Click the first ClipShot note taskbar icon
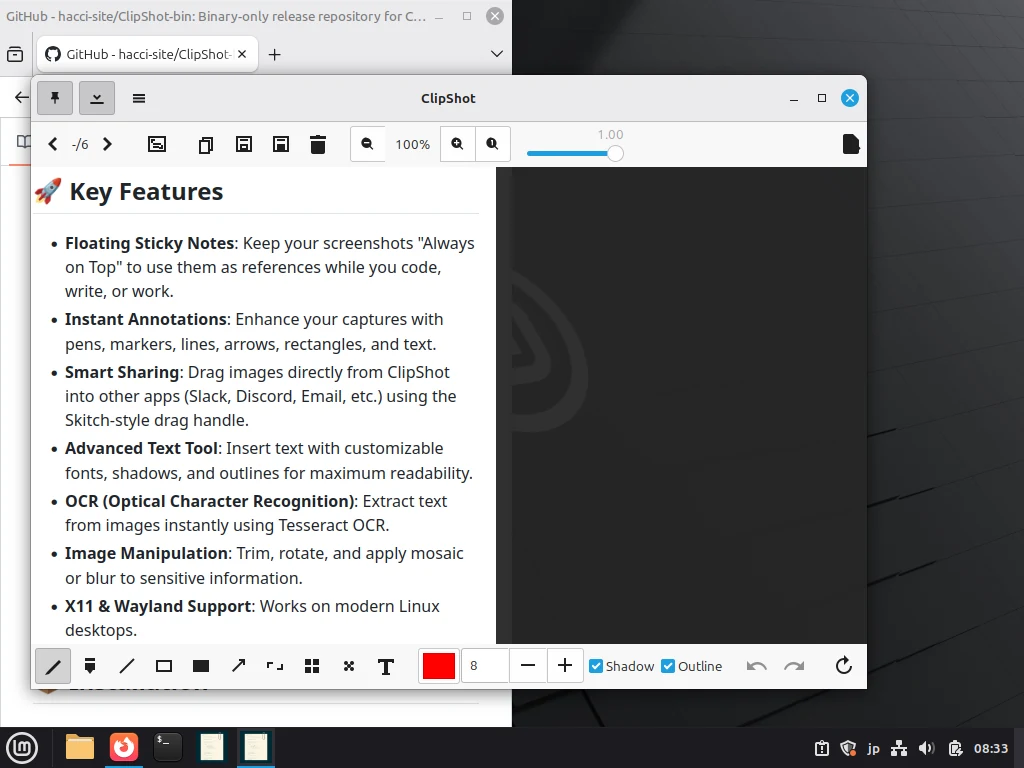This screenshot has width=1024, height=768. coord(212,747)
